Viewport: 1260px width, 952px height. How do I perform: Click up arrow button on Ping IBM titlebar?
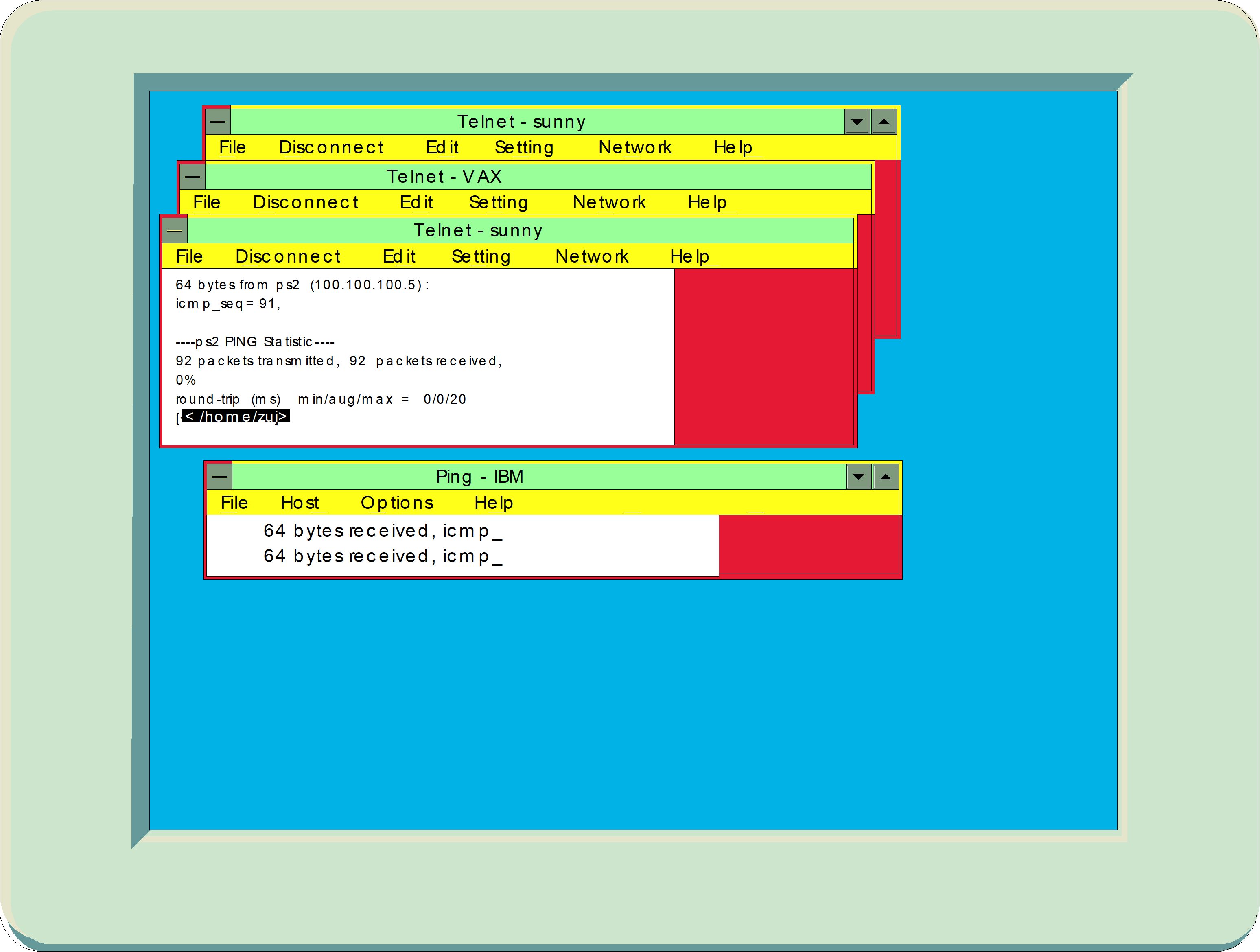885,477
